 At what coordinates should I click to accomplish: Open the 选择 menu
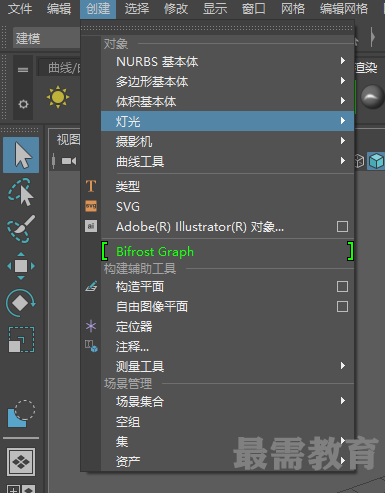[x=137, y=9]
